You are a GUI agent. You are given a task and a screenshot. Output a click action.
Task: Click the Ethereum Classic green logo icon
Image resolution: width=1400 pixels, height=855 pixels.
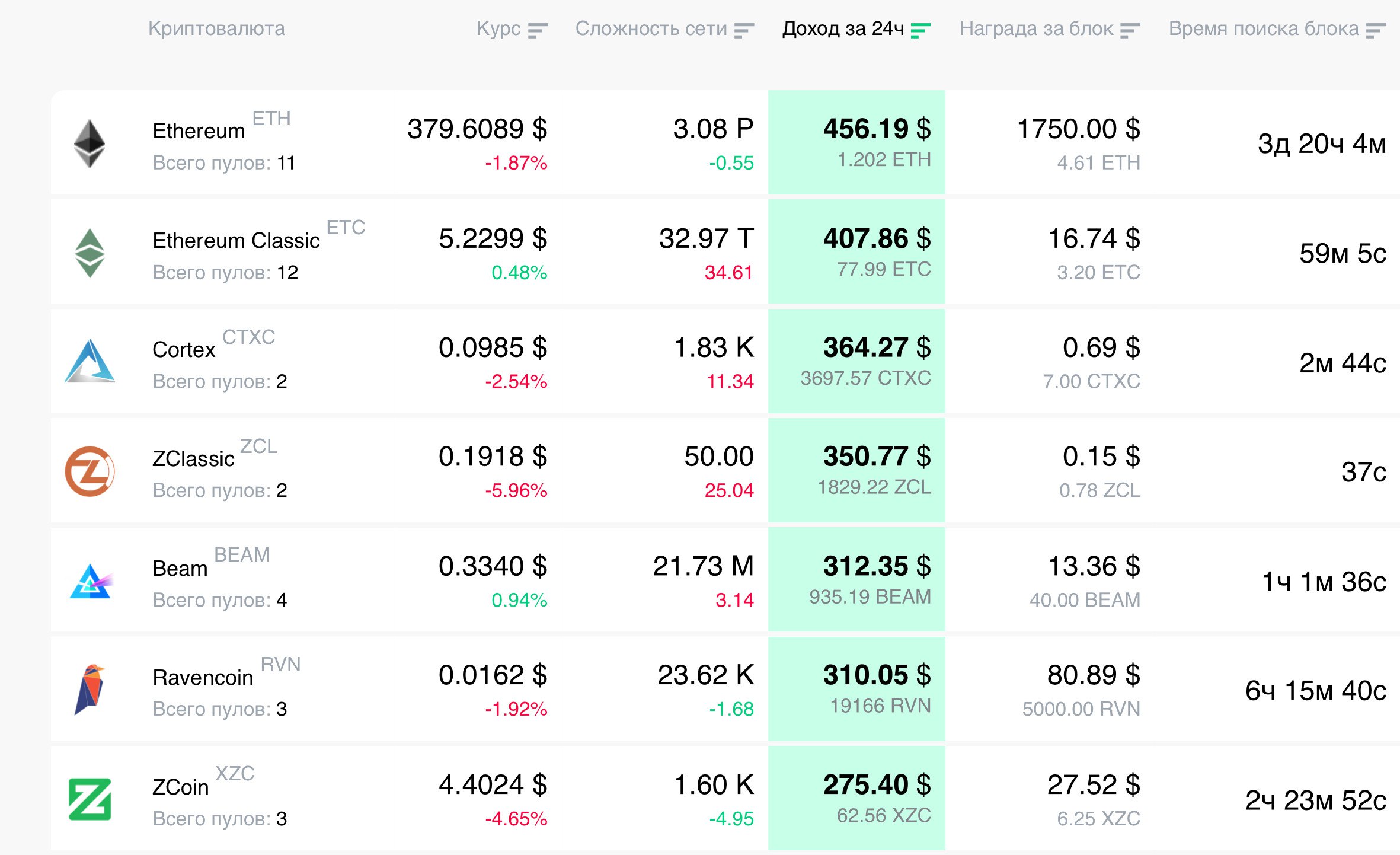(90, 253)
